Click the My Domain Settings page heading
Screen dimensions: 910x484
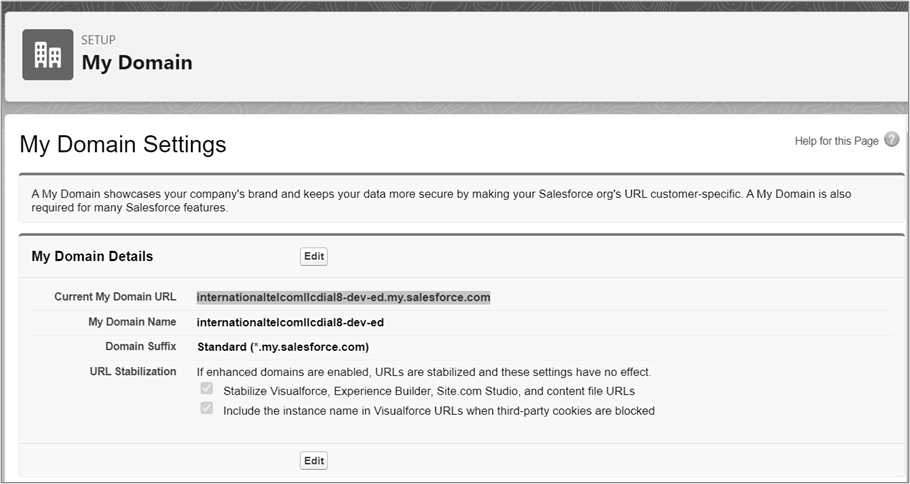coord(123,145)
